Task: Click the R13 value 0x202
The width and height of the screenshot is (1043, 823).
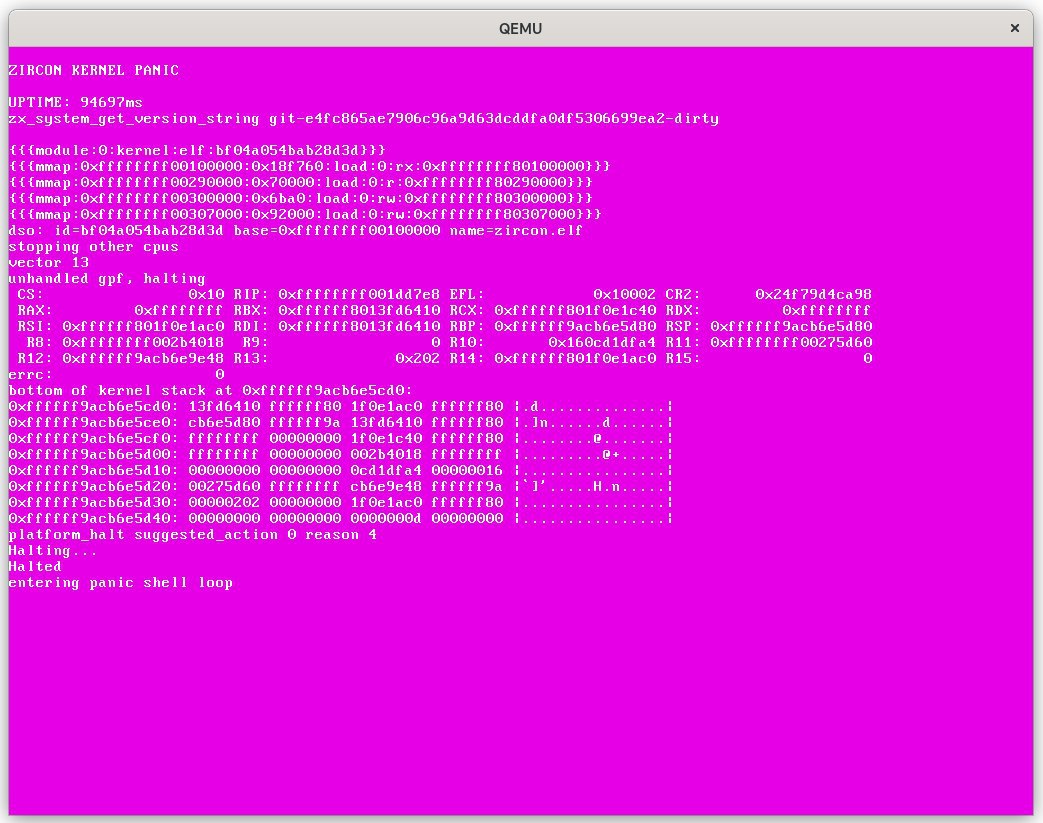Action: [418, 358]
